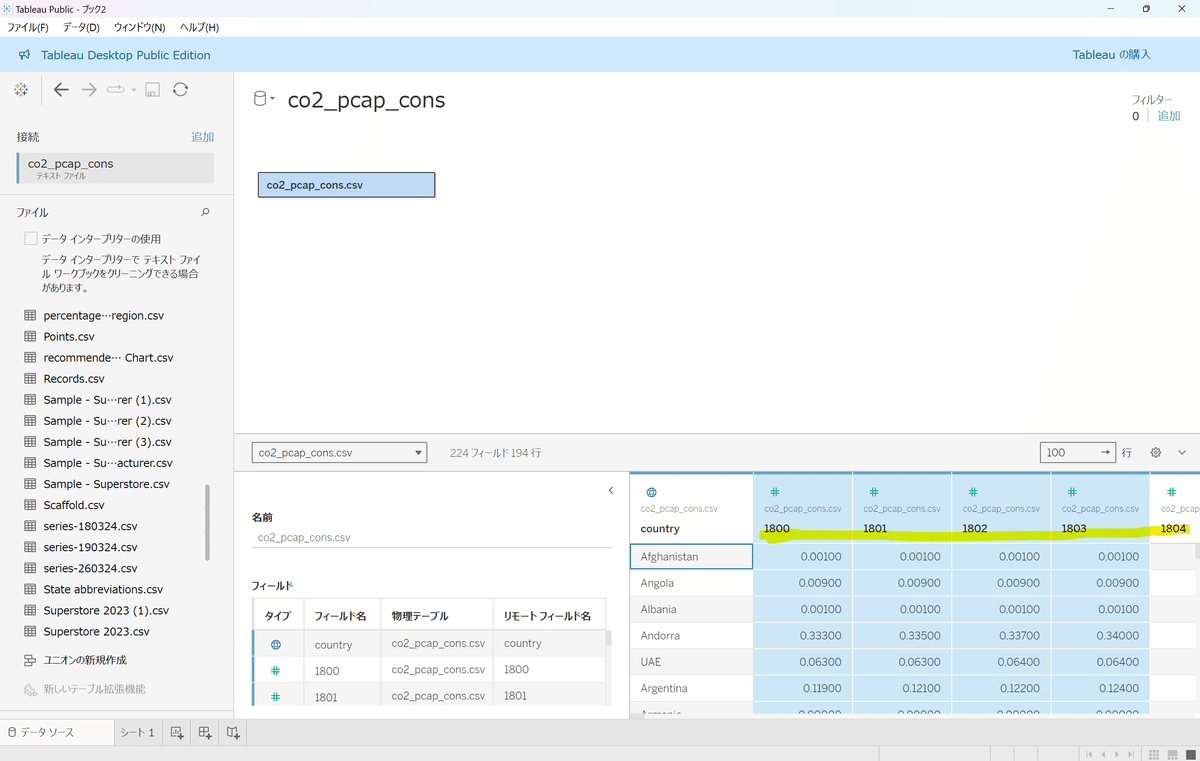Select series-180324.csv in file list
This screenshot has width=1200, height=761.
90,526
